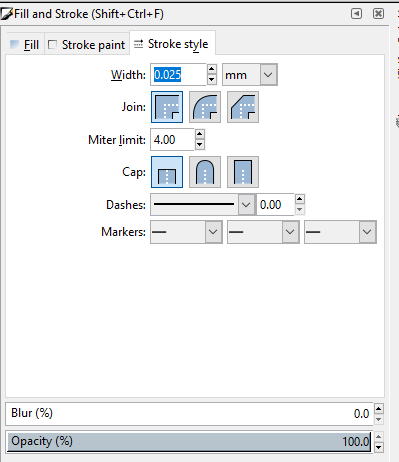Decrease Blur with down arrow
Screen dimensions: 399x462
379,419
